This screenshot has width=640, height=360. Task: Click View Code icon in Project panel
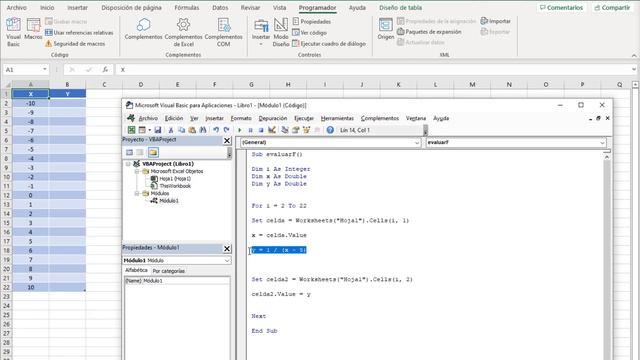(129, 152)
